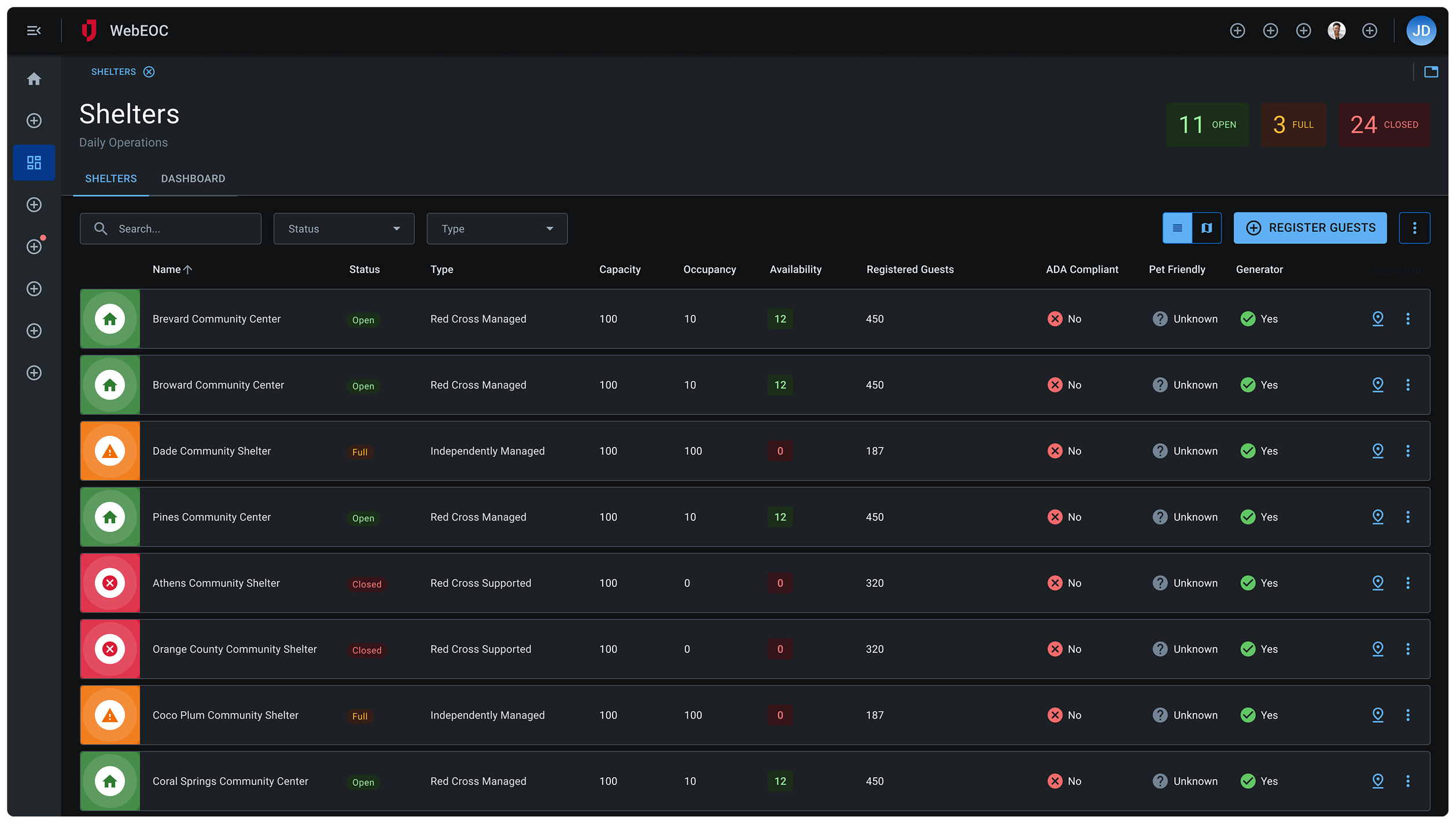The image size is (1456, 824).
Task: Collapse the sidebar menu icon
Action: pyautogui.click(x=34, y=31)
